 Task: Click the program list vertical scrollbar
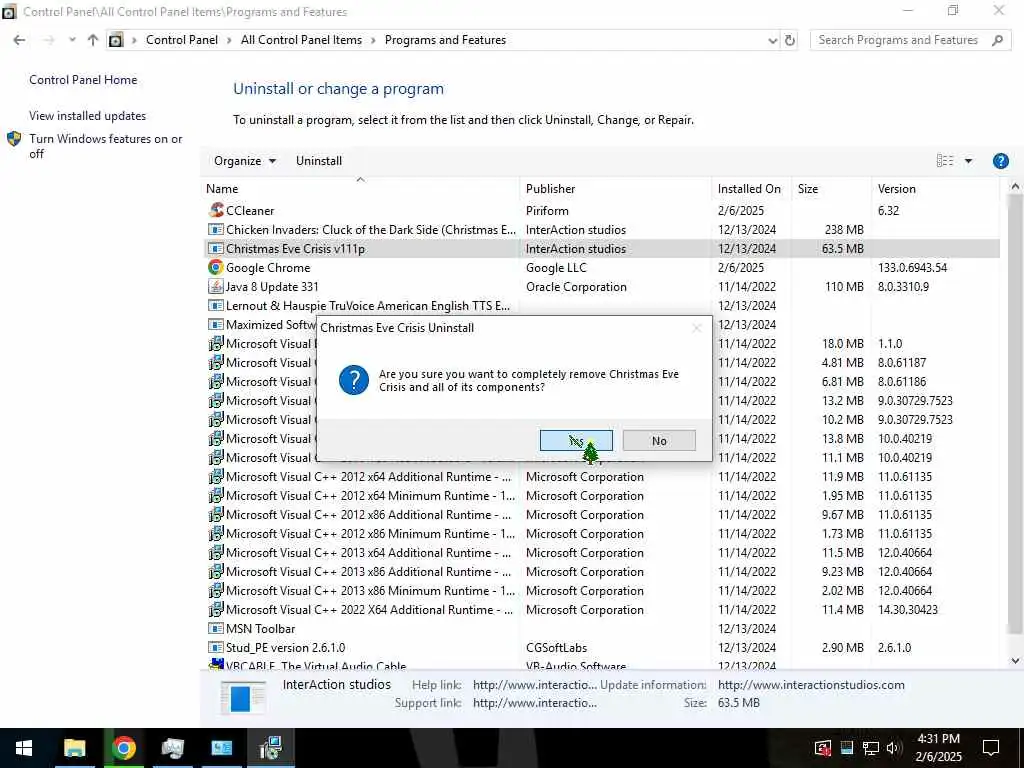pyautogui.click(x=1015, y=415)
